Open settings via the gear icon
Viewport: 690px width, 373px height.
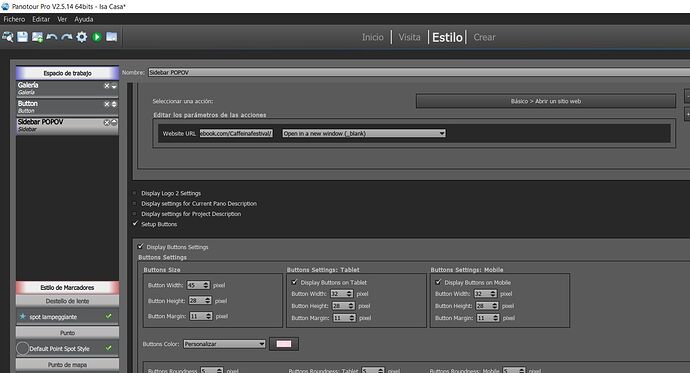tap(82, 37)
